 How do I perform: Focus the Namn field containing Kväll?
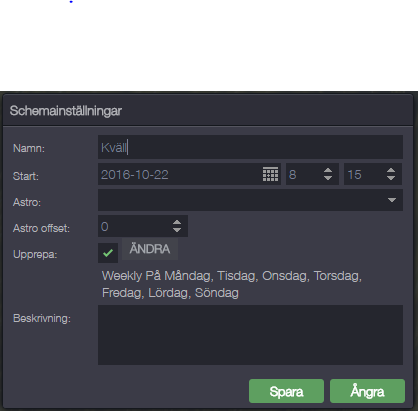tap(250, 147)
